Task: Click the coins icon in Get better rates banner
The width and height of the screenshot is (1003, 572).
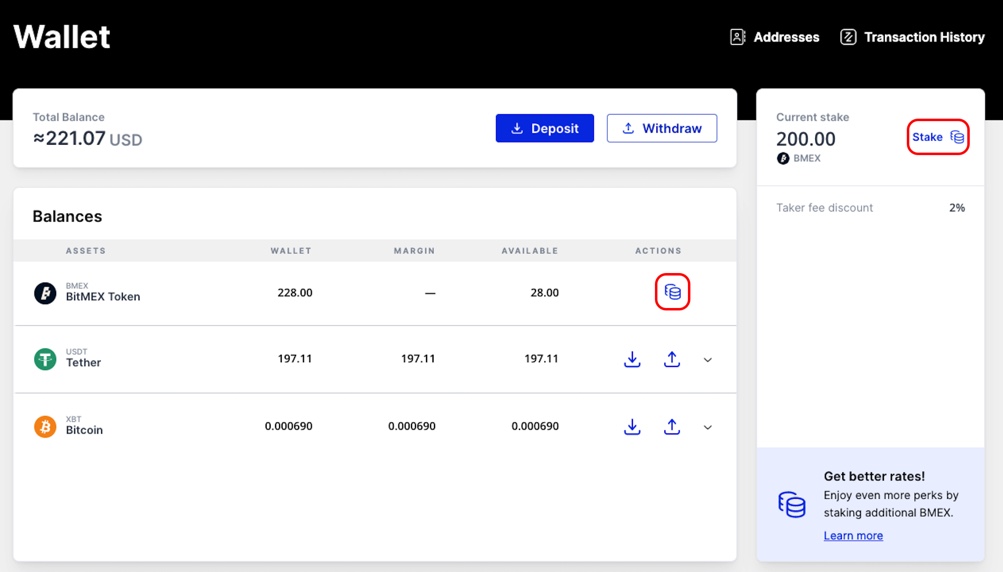Action: pyautogui.click(x=792, y=504)
